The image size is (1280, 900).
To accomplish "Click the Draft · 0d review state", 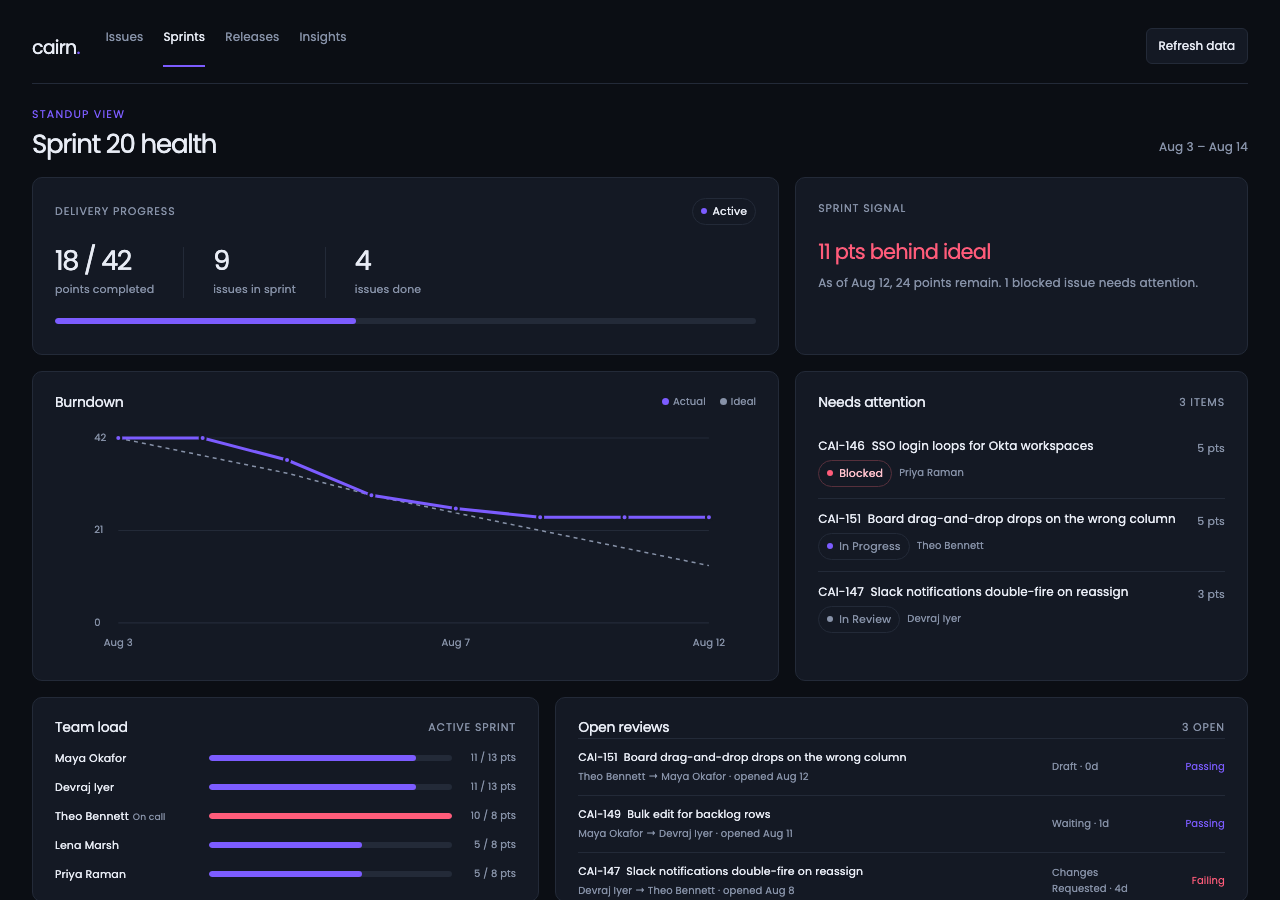I will [x=1075, y=767].
